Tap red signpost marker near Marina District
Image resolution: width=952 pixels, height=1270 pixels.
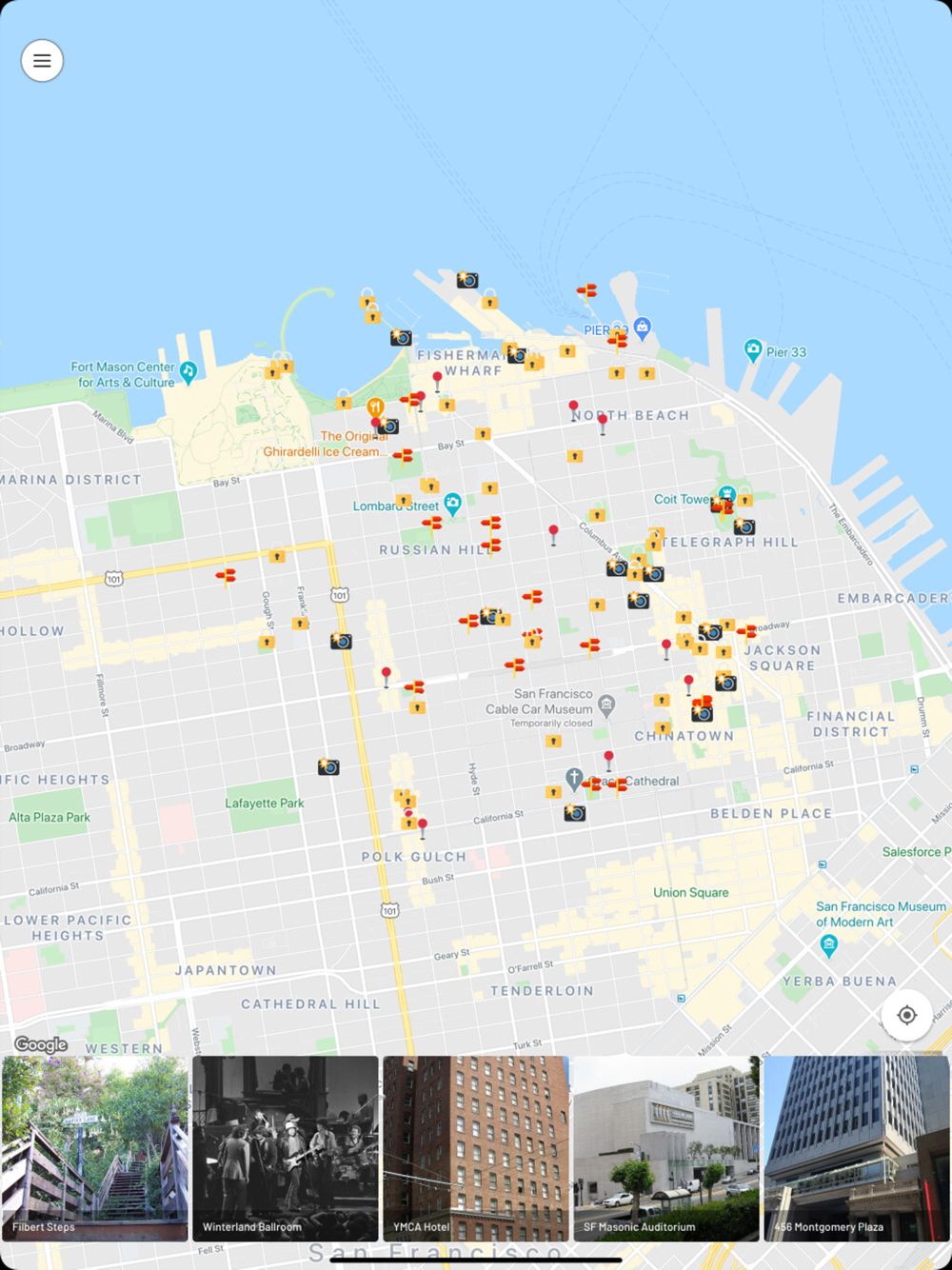pos(226,576)
